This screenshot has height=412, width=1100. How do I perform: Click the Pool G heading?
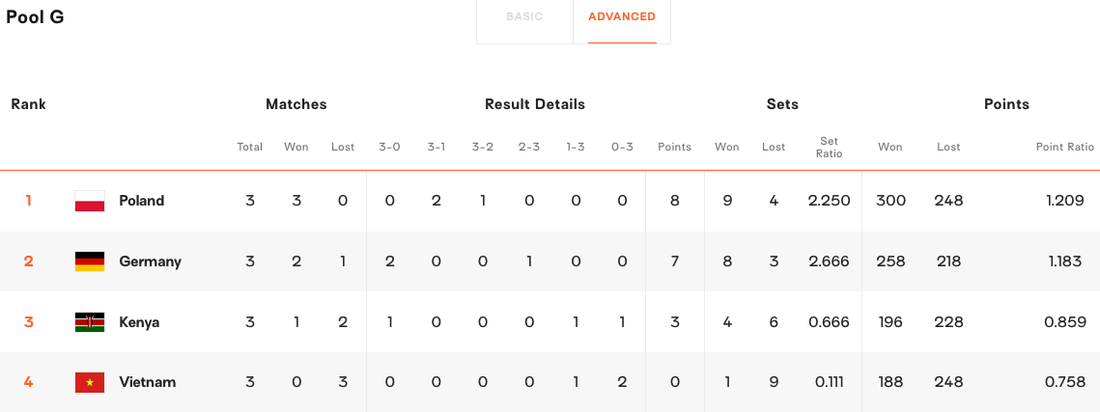click(x=35, y=17)
